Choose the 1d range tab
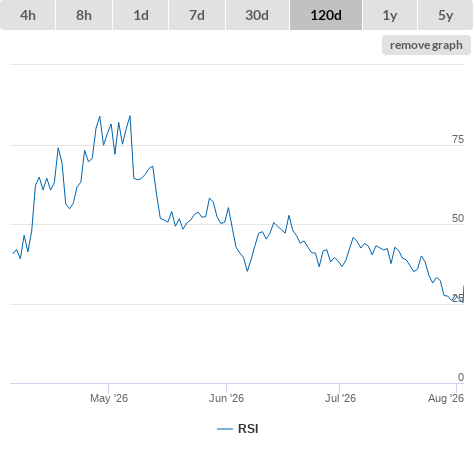 [141, 15]
